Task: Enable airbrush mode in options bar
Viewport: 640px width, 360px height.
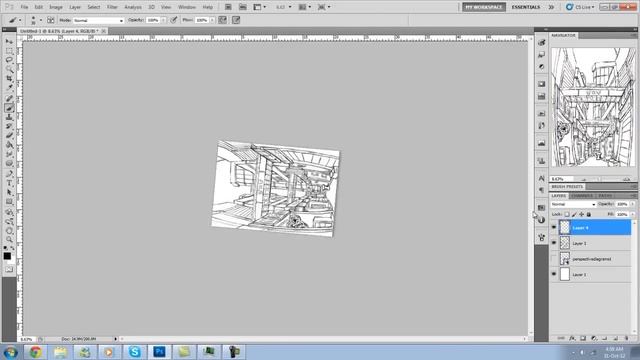Action: point(222,20)
